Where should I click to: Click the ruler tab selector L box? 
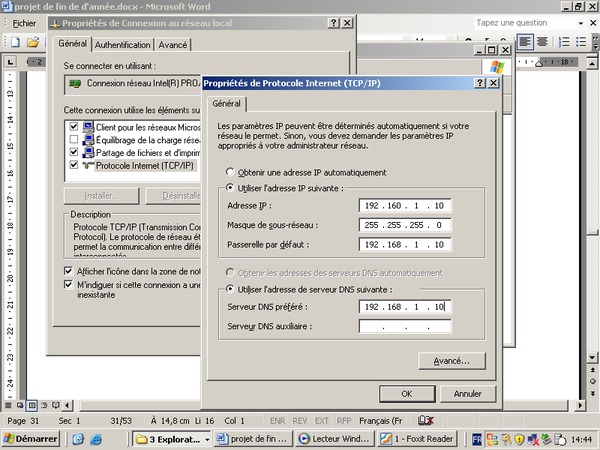10,61
